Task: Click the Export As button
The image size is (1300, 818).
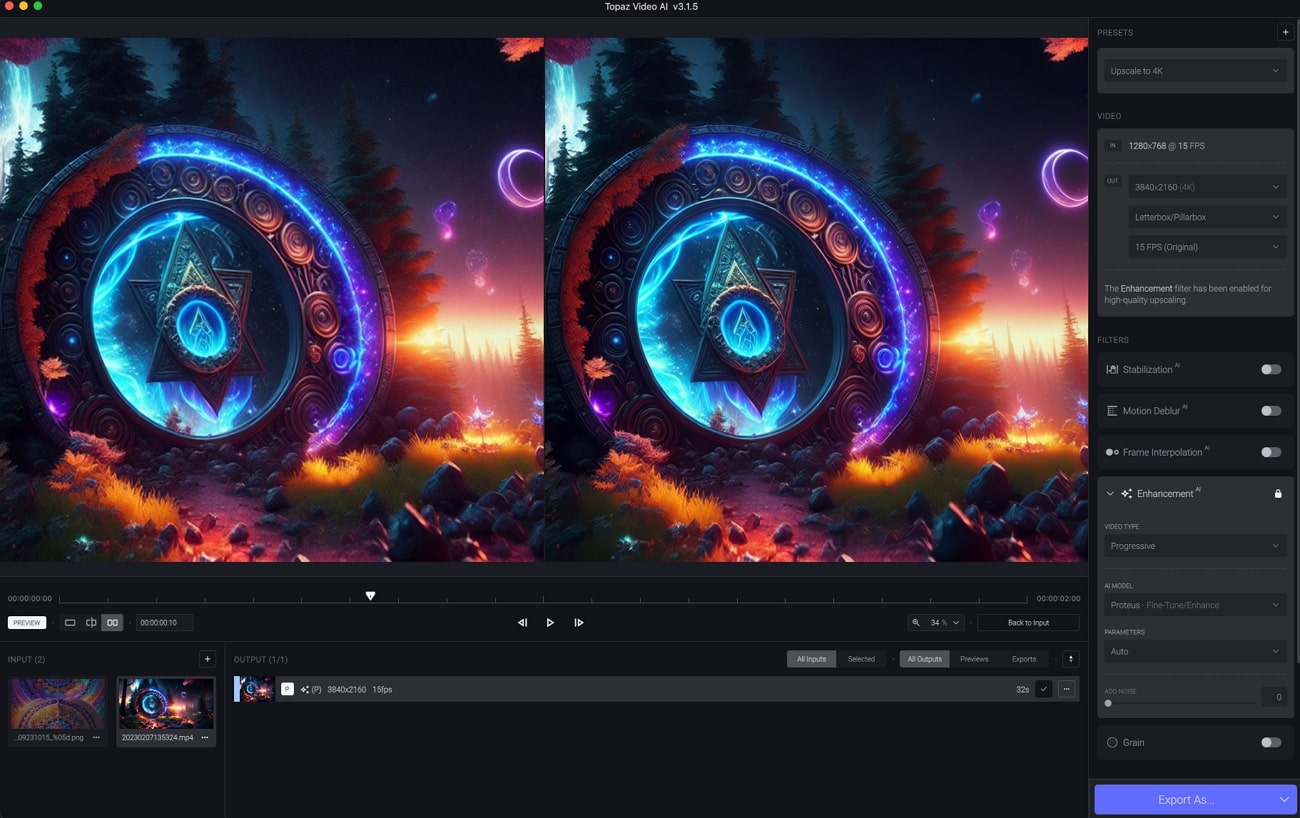Action: (x=1186, y=799)
